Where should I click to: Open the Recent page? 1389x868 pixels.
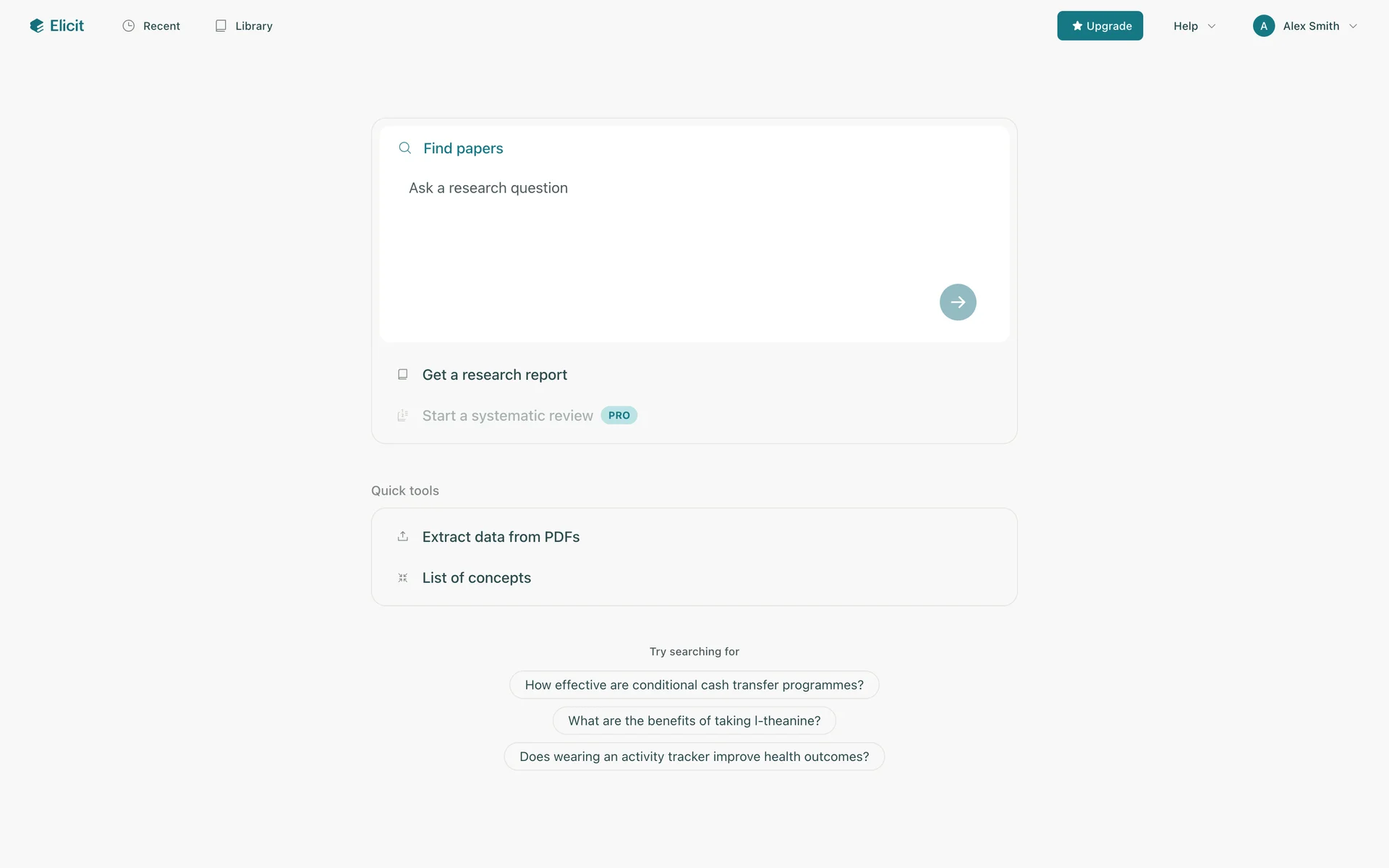pyautogui.click(x=161, y=26)
